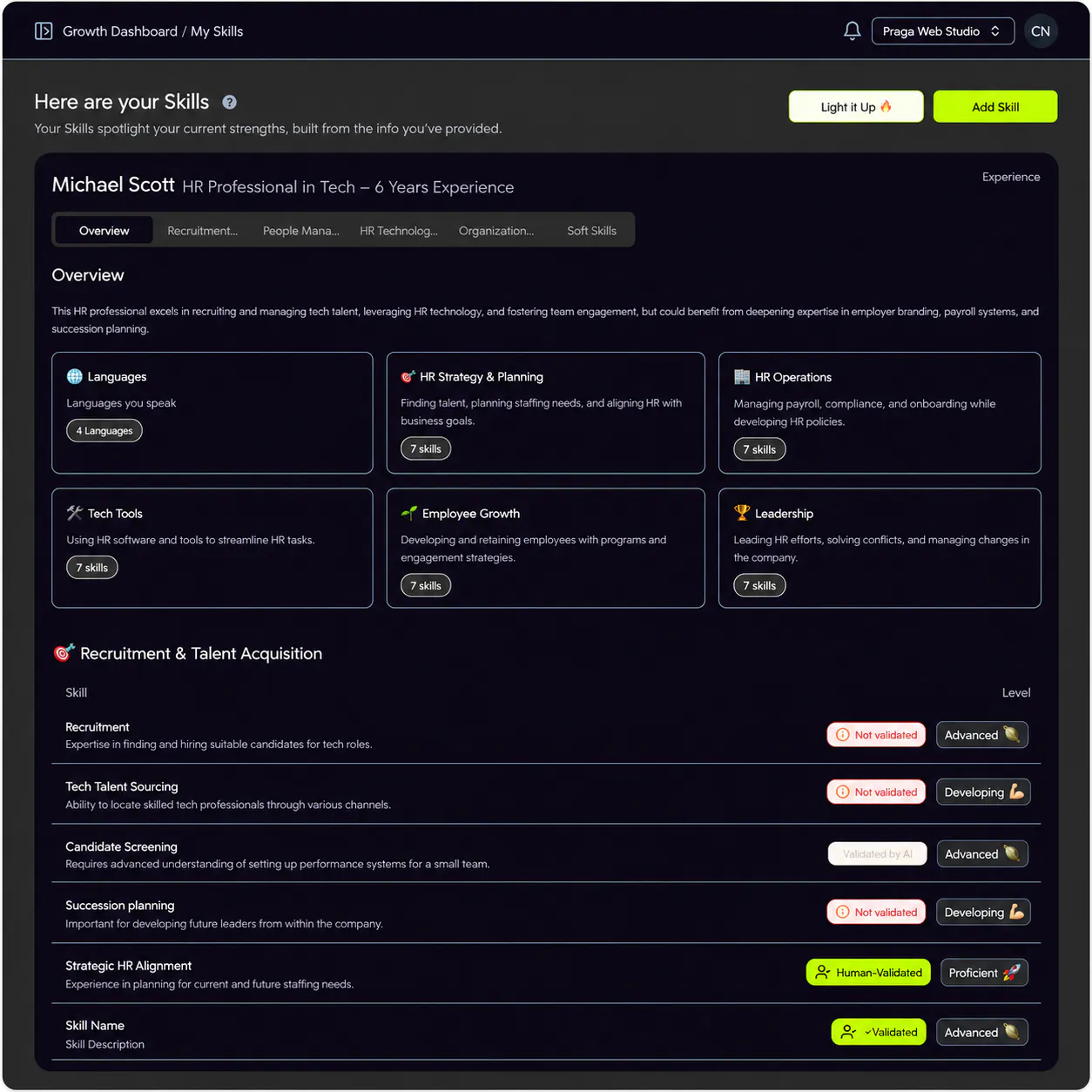1092x1092 pixels.
Task: Switch to the Recruitment... tab
Action: point(203,230)
